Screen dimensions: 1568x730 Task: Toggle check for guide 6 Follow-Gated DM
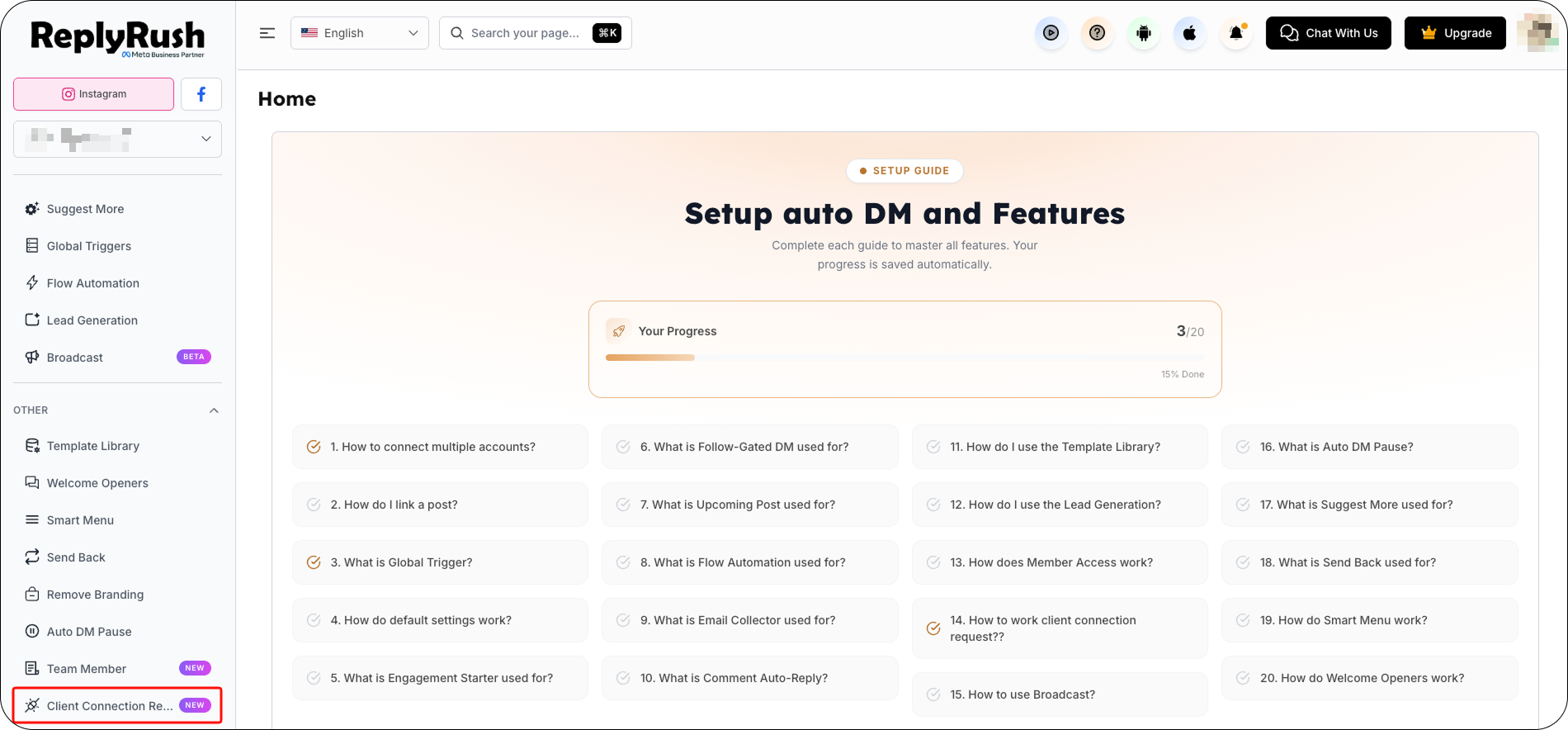point(623,447)
